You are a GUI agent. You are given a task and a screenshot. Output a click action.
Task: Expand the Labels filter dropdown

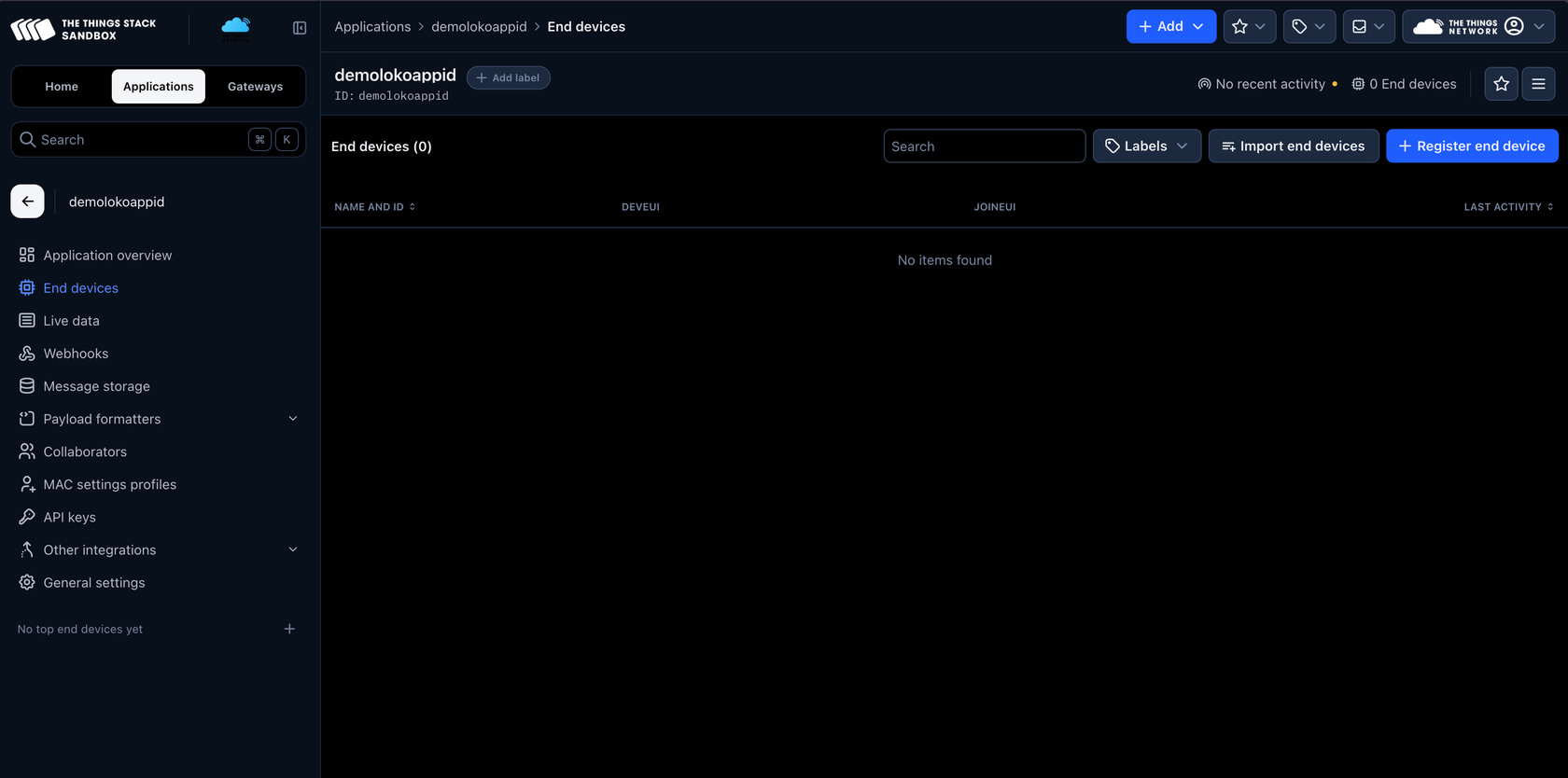(x=1146, y=146)
